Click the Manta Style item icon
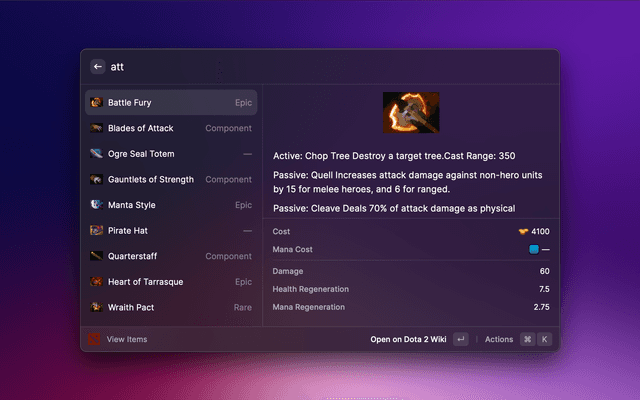The width and height of the screenshot is (640, 400). click(96, 205)
